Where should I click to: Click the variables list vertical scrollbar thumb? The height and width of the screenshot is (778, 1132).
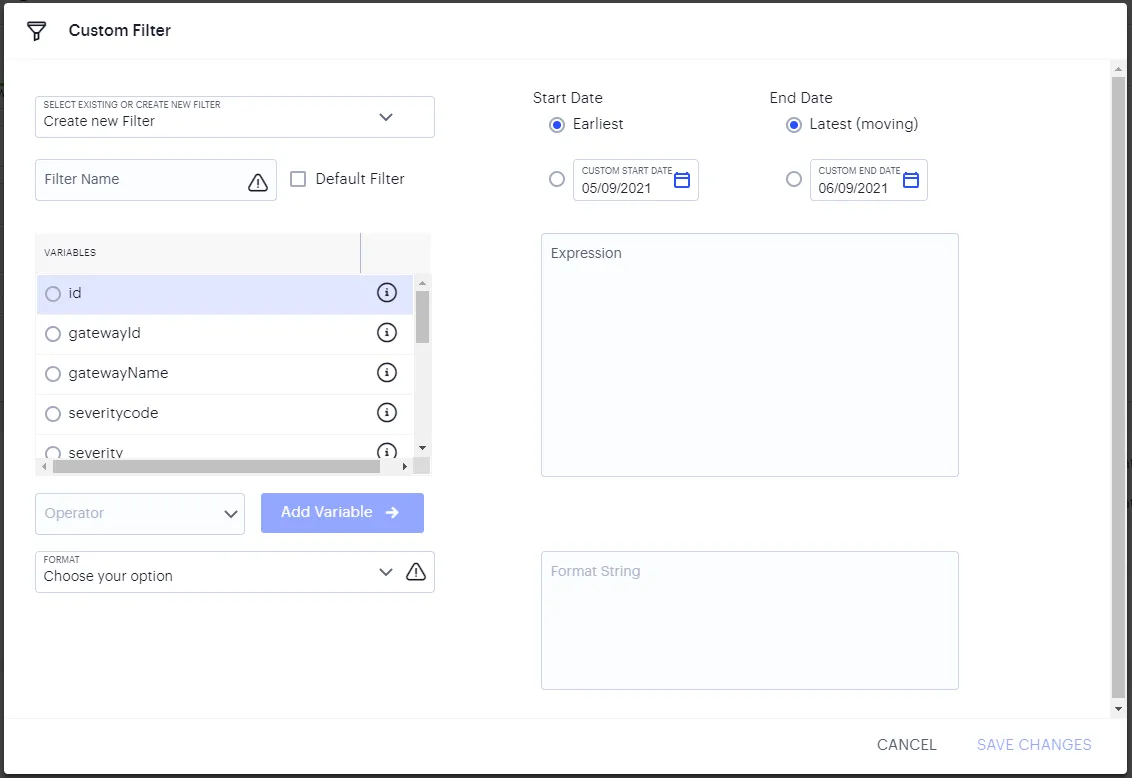422,317
